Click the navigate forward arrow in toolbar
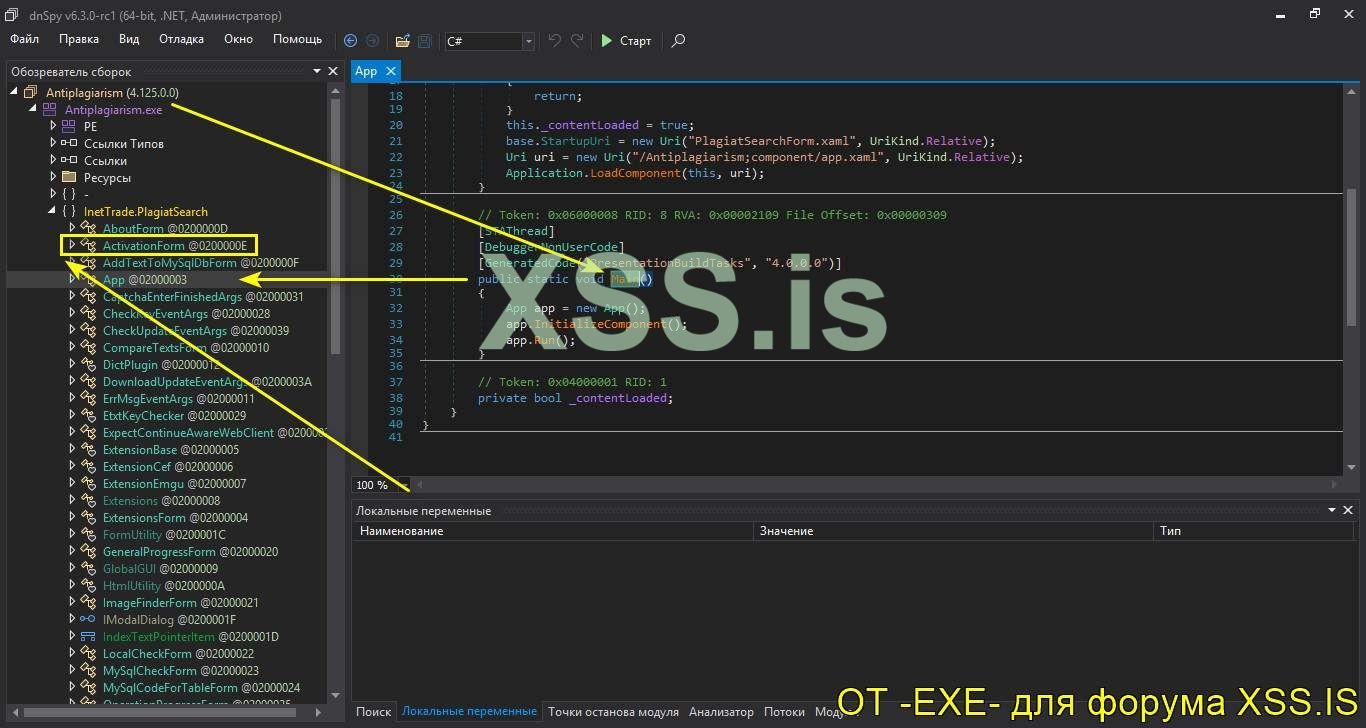1366x728 pixels. pos(373,41)
